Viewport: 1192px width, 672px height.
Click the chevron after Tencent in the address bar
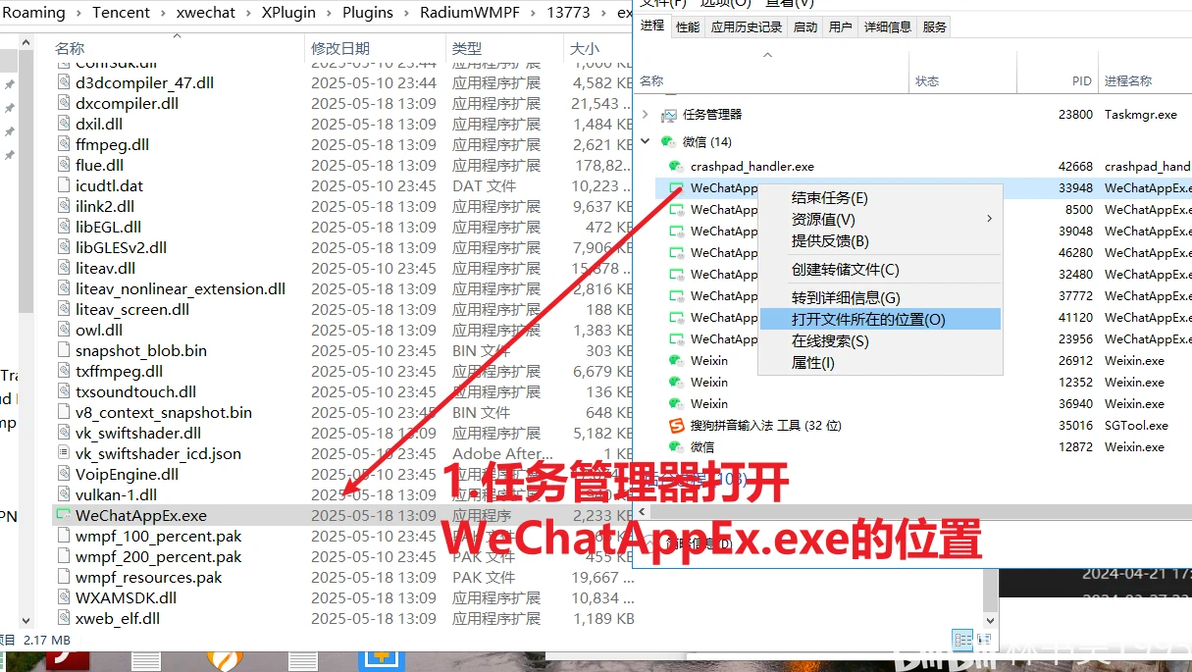[163, 13]
